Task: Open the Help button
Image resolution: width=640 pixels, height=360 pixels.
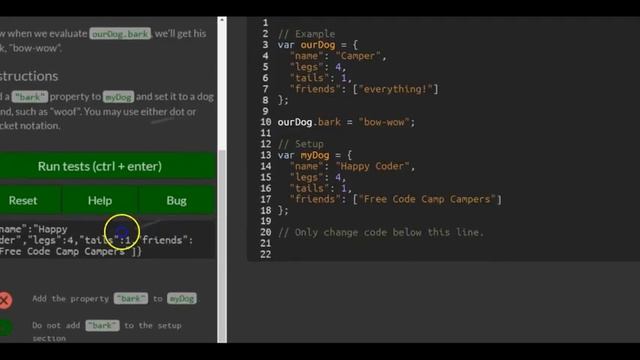Action: tap(100, 200)
